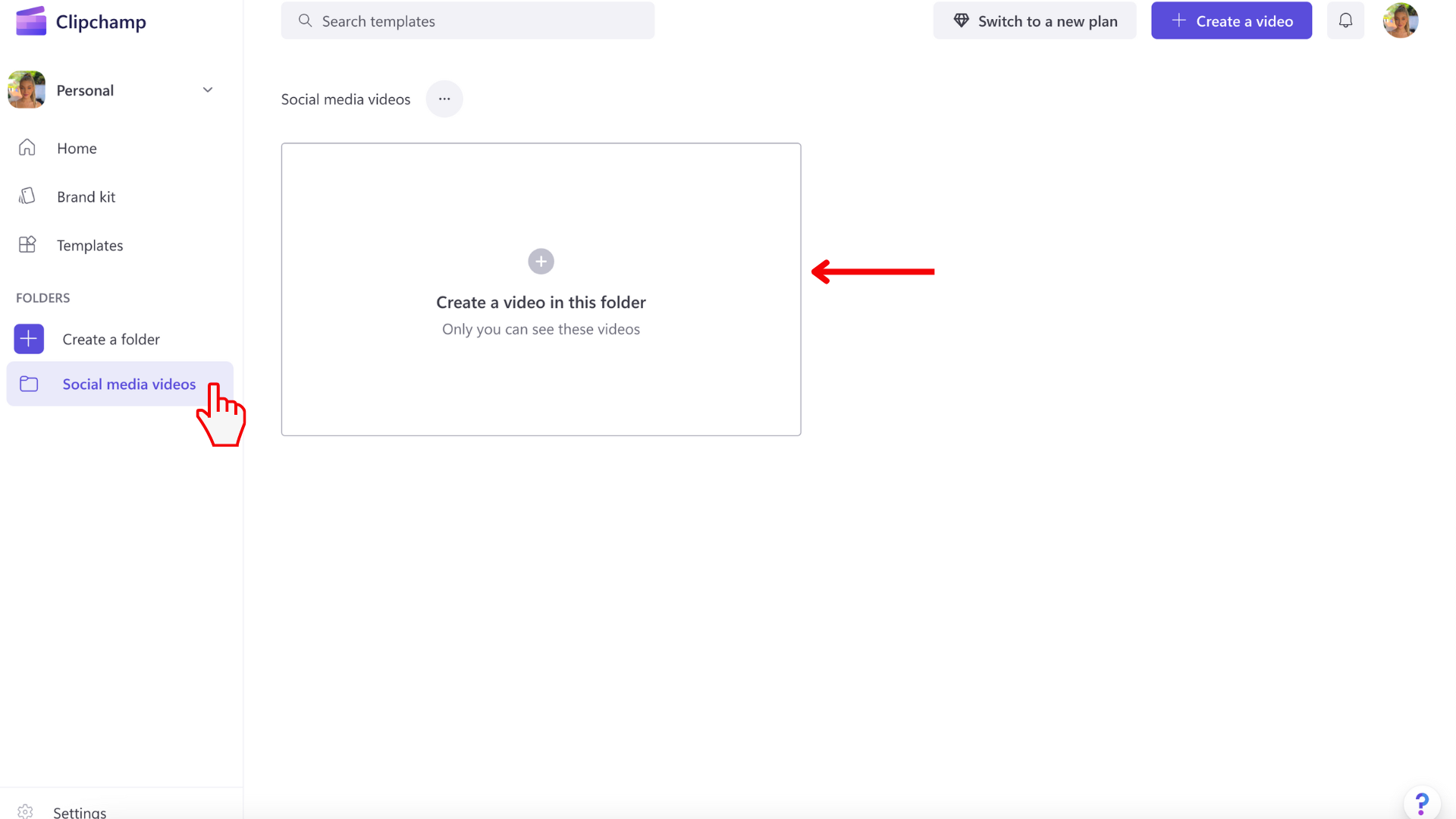The image size is (1456, 819).
Task: Click the Templates icon
Action: pos(27,245)
